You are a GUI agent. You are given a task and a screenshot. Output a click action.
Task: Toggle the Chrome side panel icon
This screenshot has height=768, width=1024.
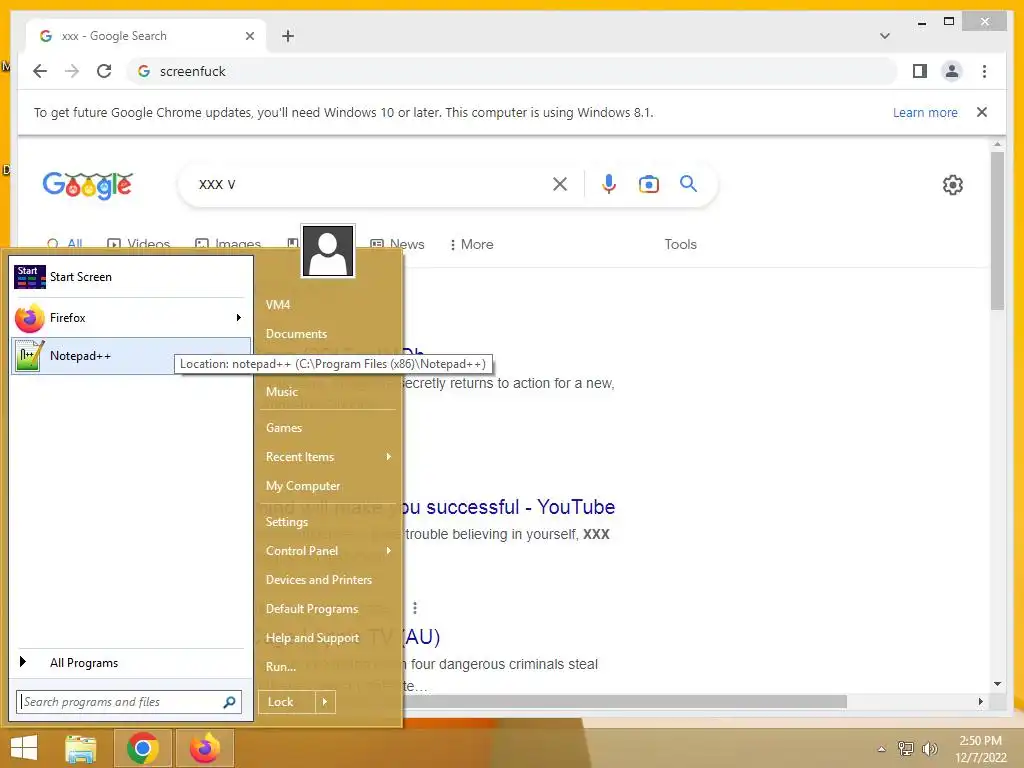click(x=920, y=71)
